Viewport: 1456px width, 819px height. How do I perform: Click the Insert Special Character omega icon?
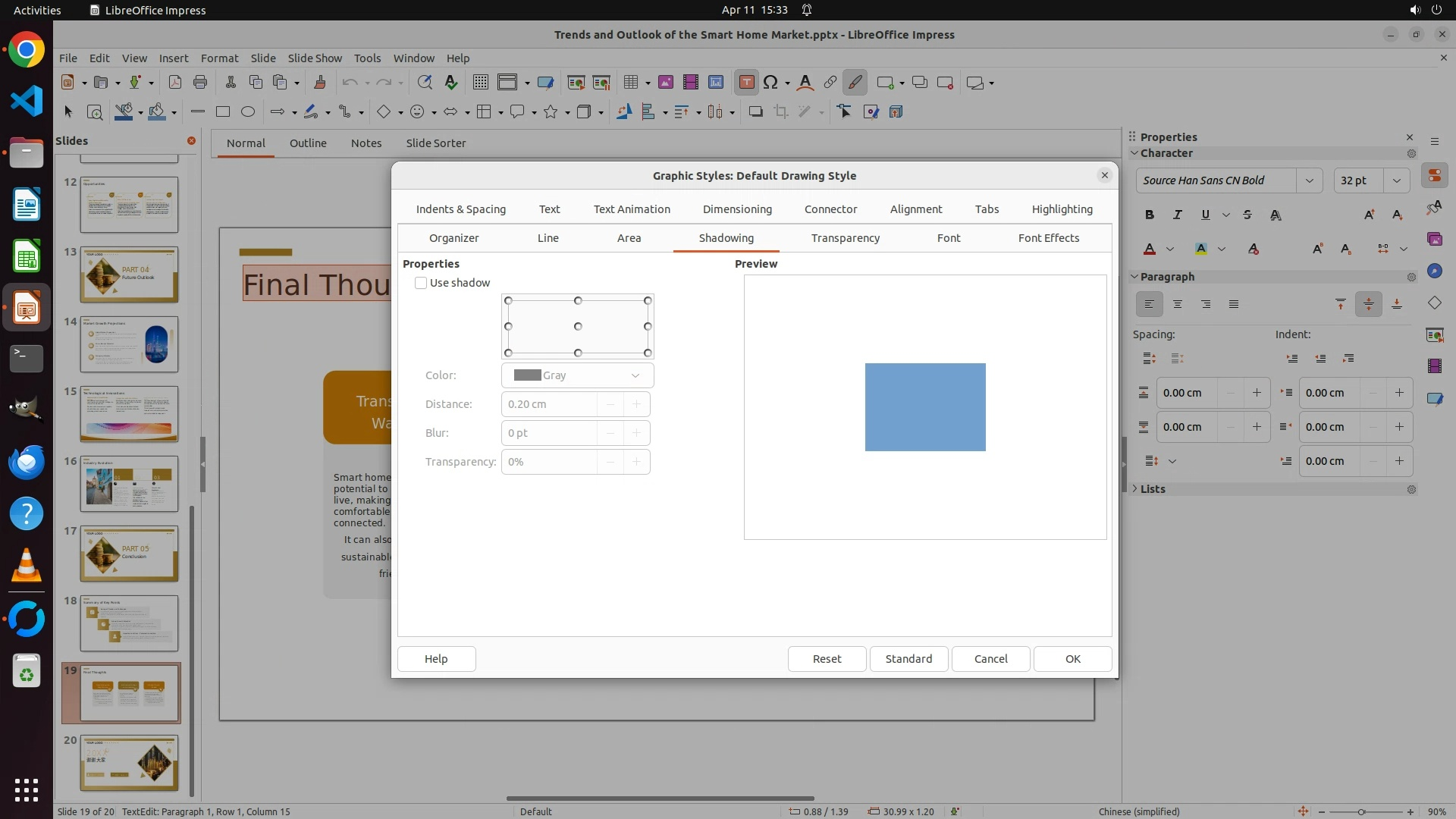(x=770, y=83)
